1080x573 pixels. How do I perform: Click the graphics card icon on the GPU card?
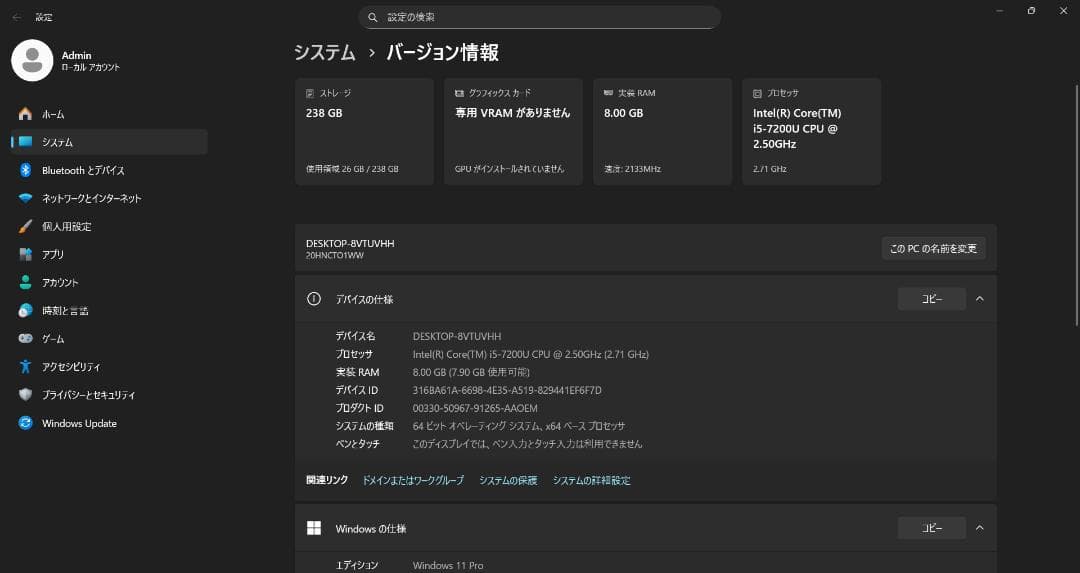[459, 93]
